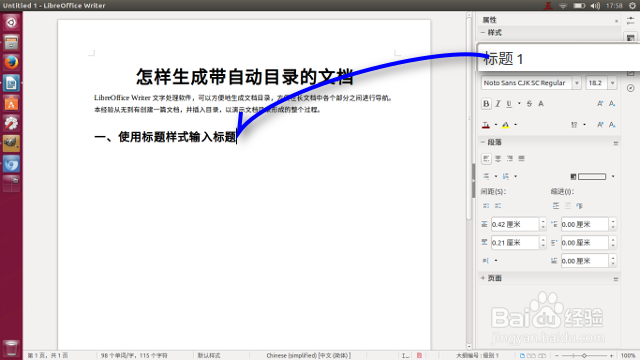The width and height of the screenshot is (640, 360).
Task: Open underline style dropdown arrow
Action: pos(519,104)
